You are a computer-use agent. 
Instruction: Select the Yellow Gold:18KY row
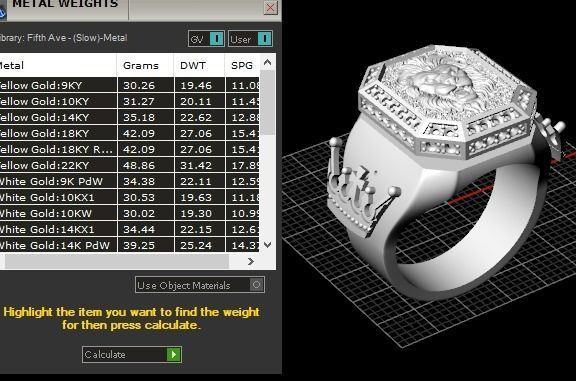pos(129,133)
